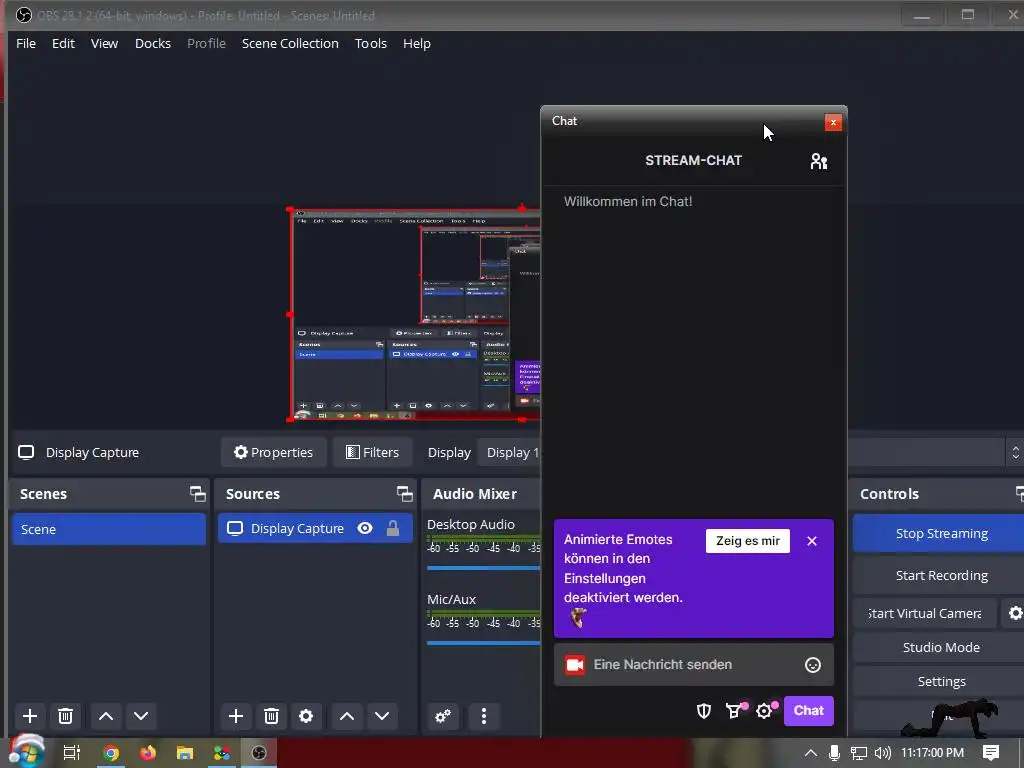Open source Properties button
Image resolution: width=1024 pixels, height=768 pixels.
tap(274, 452)
